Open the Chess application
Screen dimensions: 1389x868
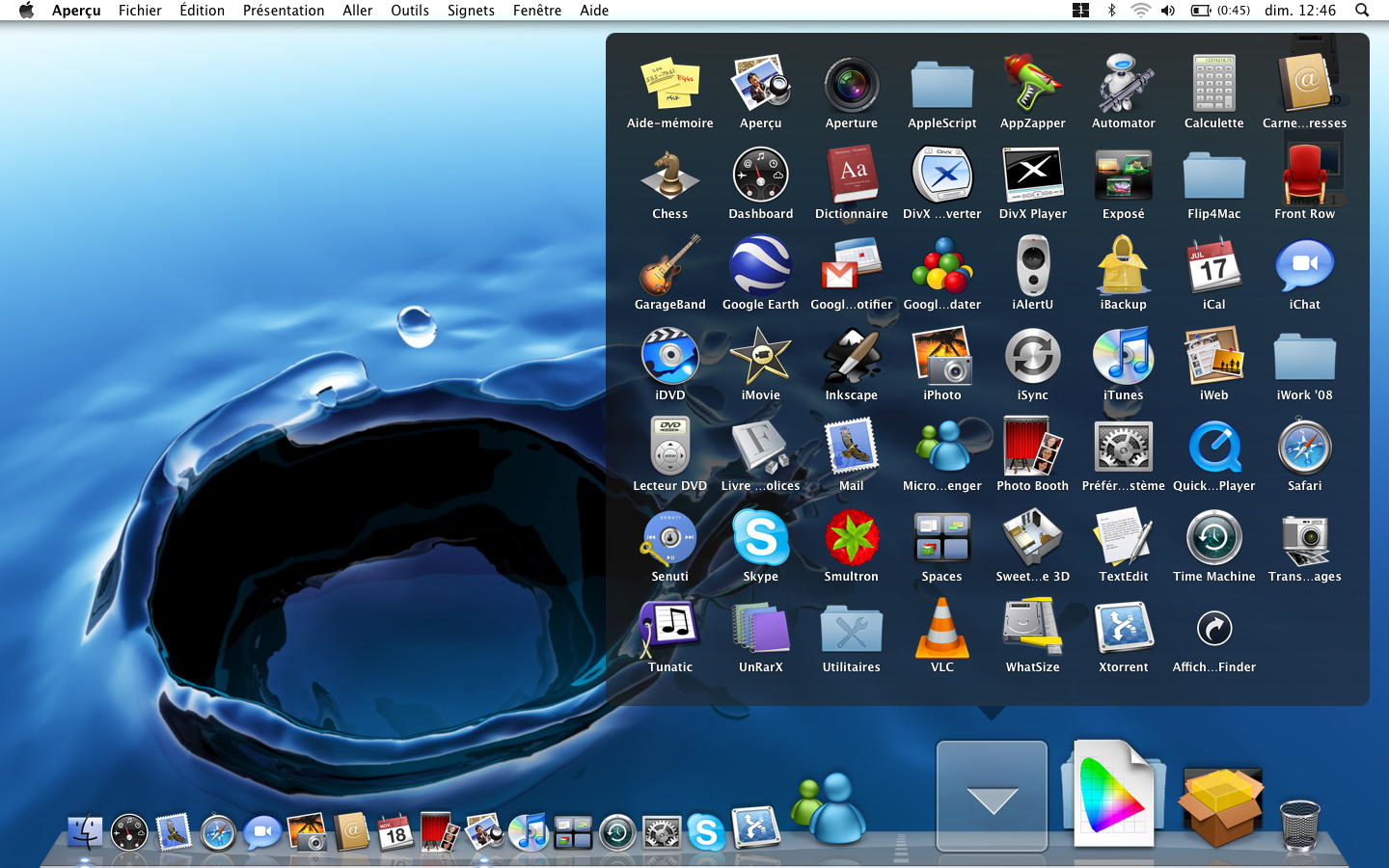click(x=669, y=176)
